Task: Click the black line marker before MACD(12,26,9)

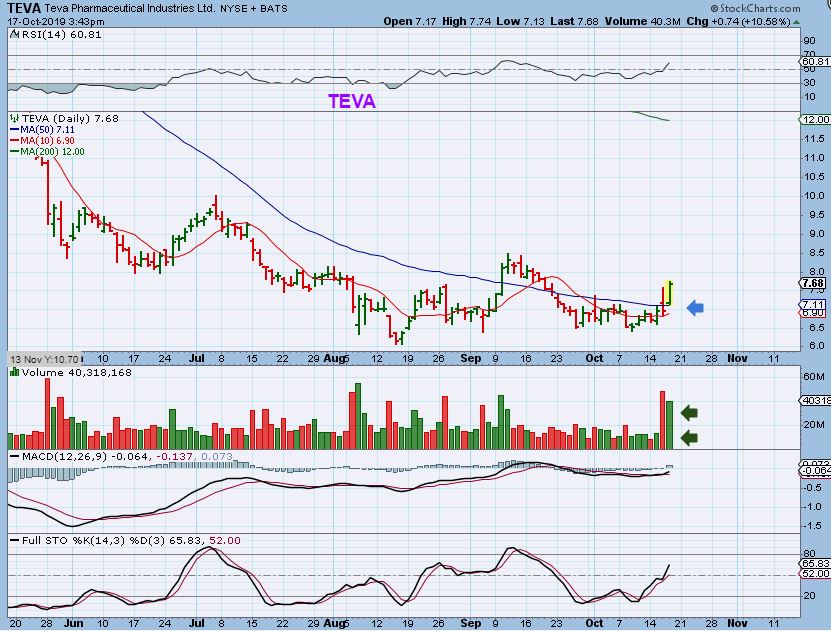Action: pyautogui.click(x=14, y=457)
